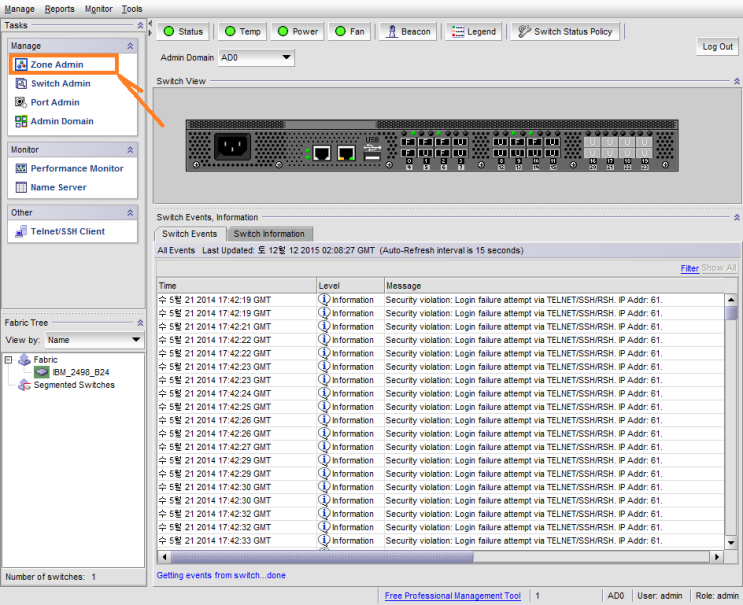Switch to the Switch Information tab
This screenshot has width=743, height=605.
tap(269, 234)
